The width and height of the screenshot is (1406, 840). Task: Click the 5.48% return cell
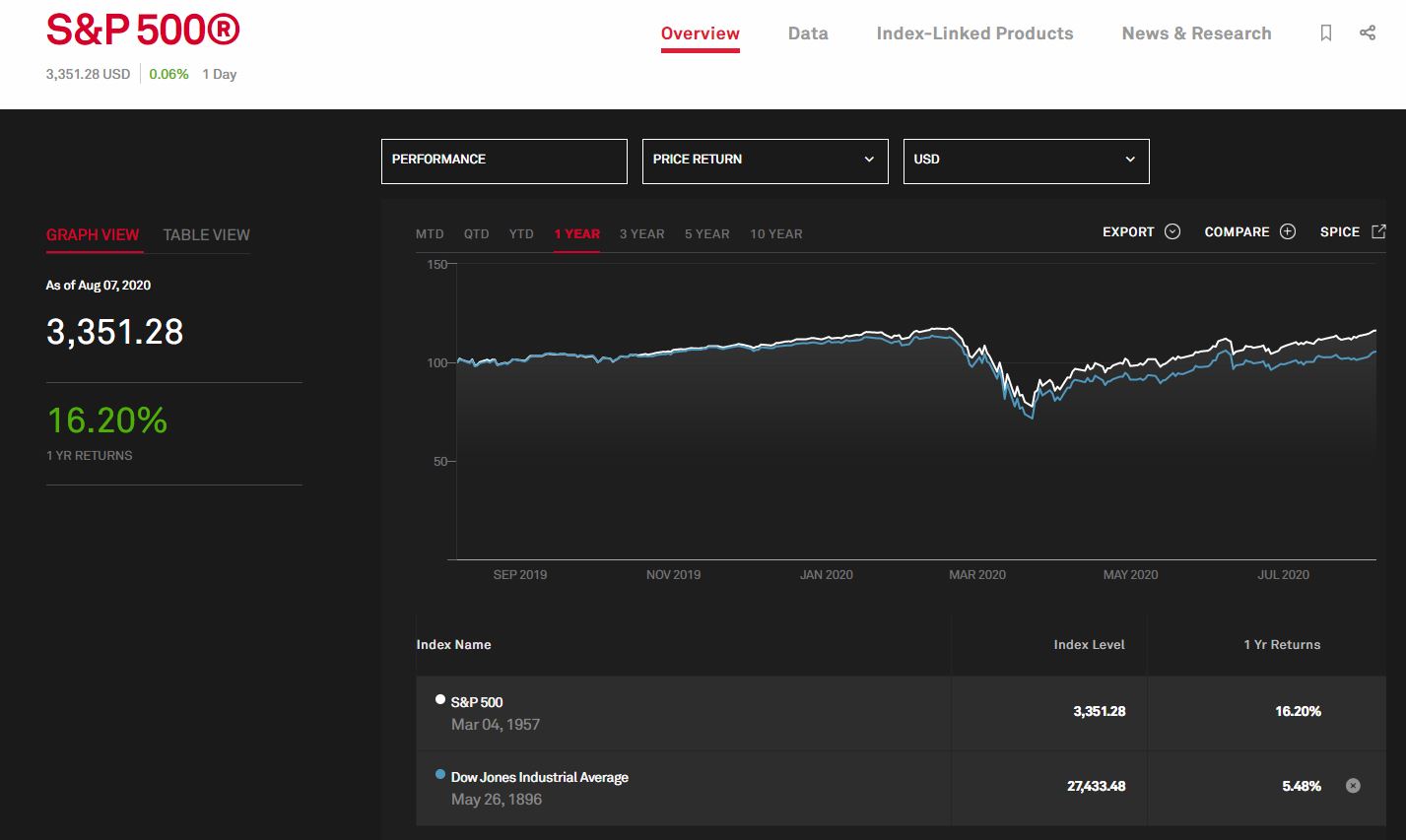point(1302,786)
